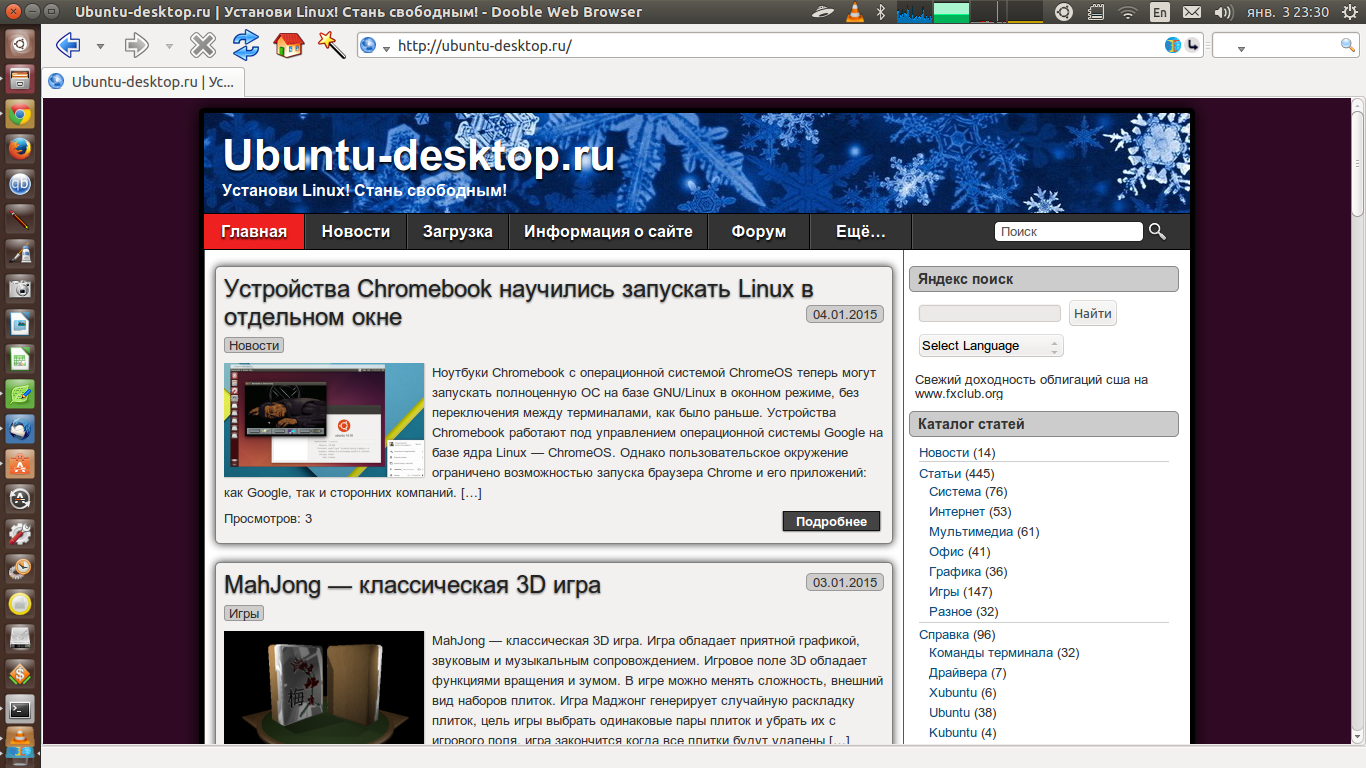This screenshot has height=768, width=1366.
Task: Go to the Home page house icon
Action: click(289, 45)
